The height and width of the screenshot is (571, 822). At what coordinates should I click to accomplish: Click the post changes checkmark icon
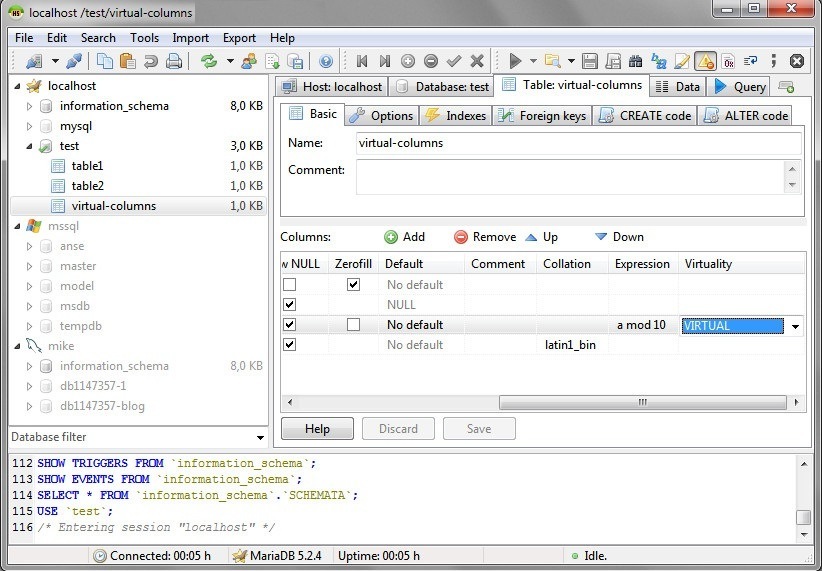[454, 61]
